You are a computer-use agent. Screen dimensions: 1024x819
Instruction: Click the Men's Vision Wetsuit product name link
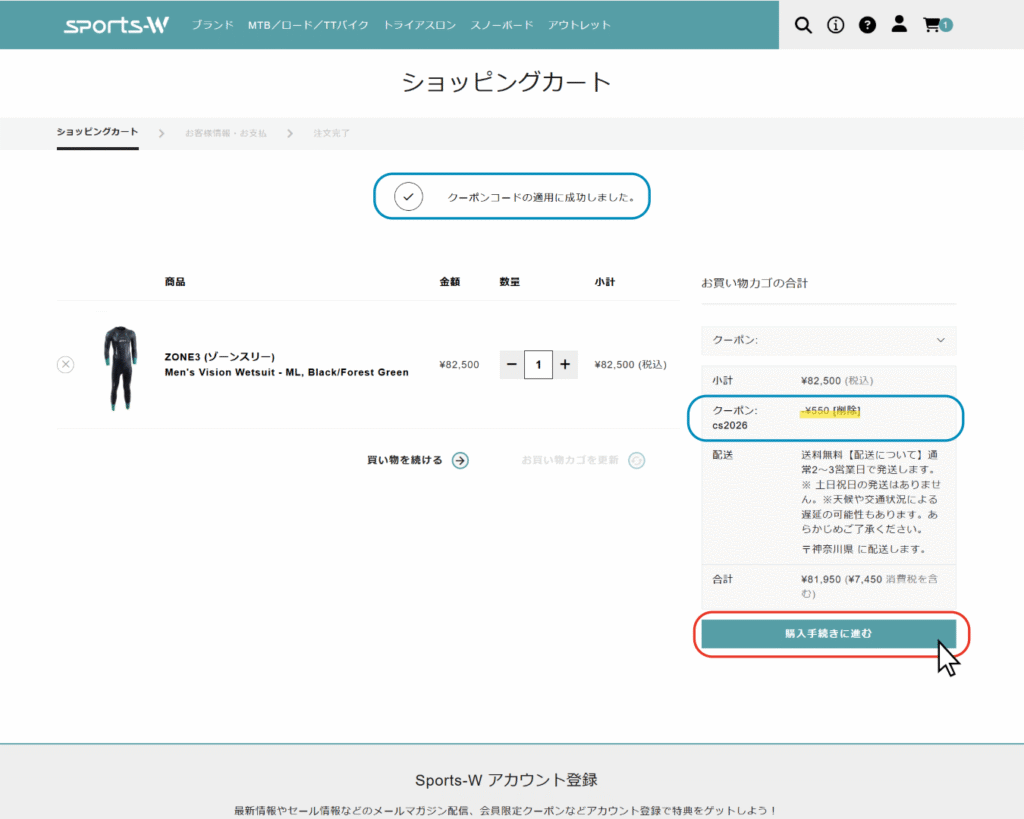286,372
